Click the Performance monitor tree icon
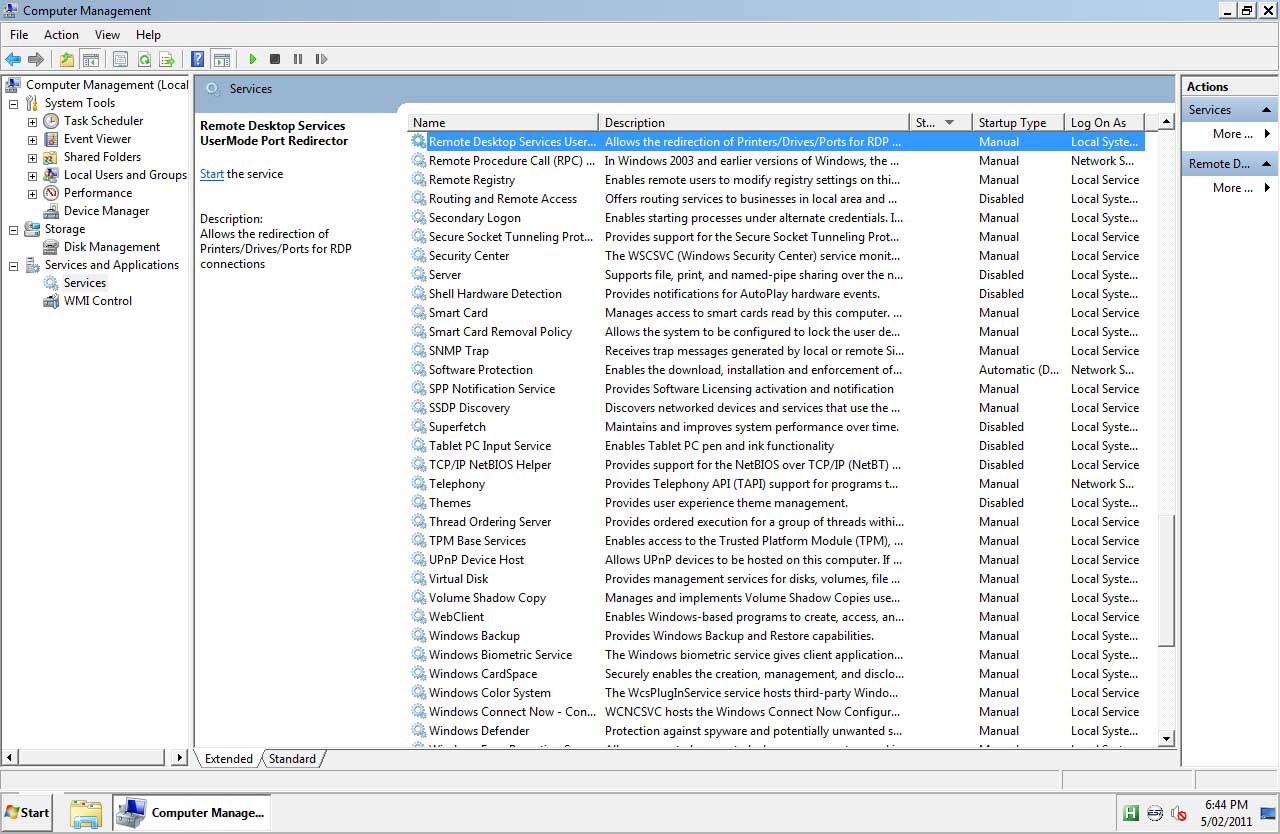Screen dimensions: 1280x834 [51, 193]
